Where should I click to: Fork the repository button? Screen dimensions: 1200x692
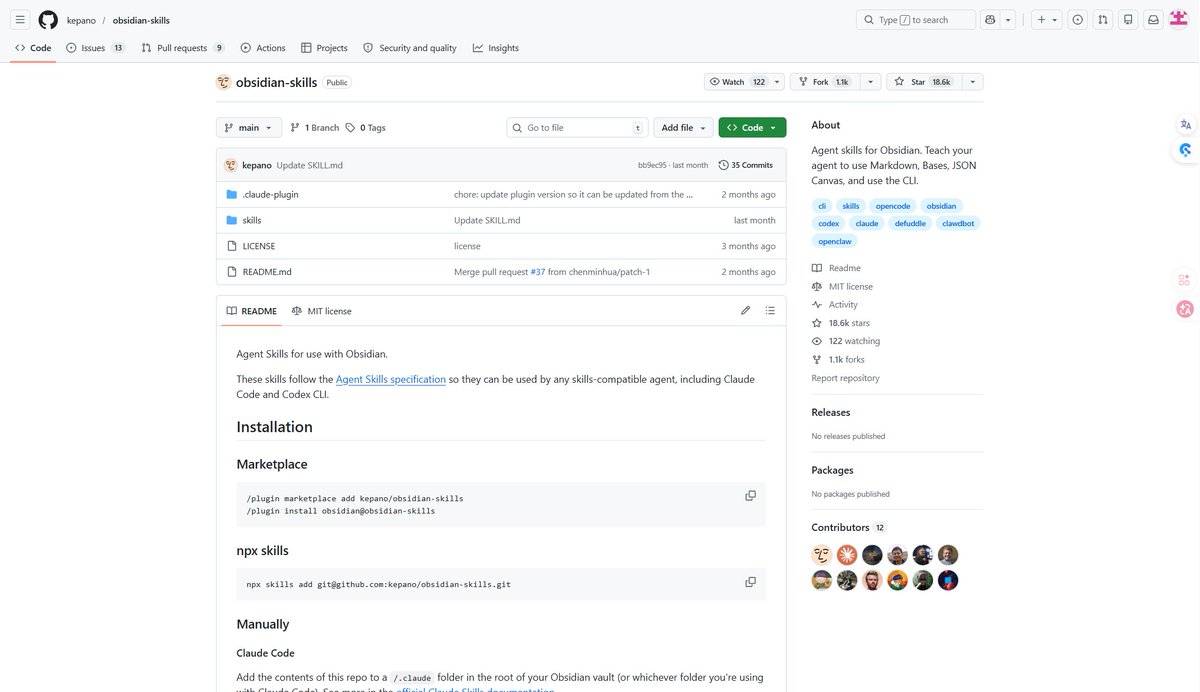[825, 82]
